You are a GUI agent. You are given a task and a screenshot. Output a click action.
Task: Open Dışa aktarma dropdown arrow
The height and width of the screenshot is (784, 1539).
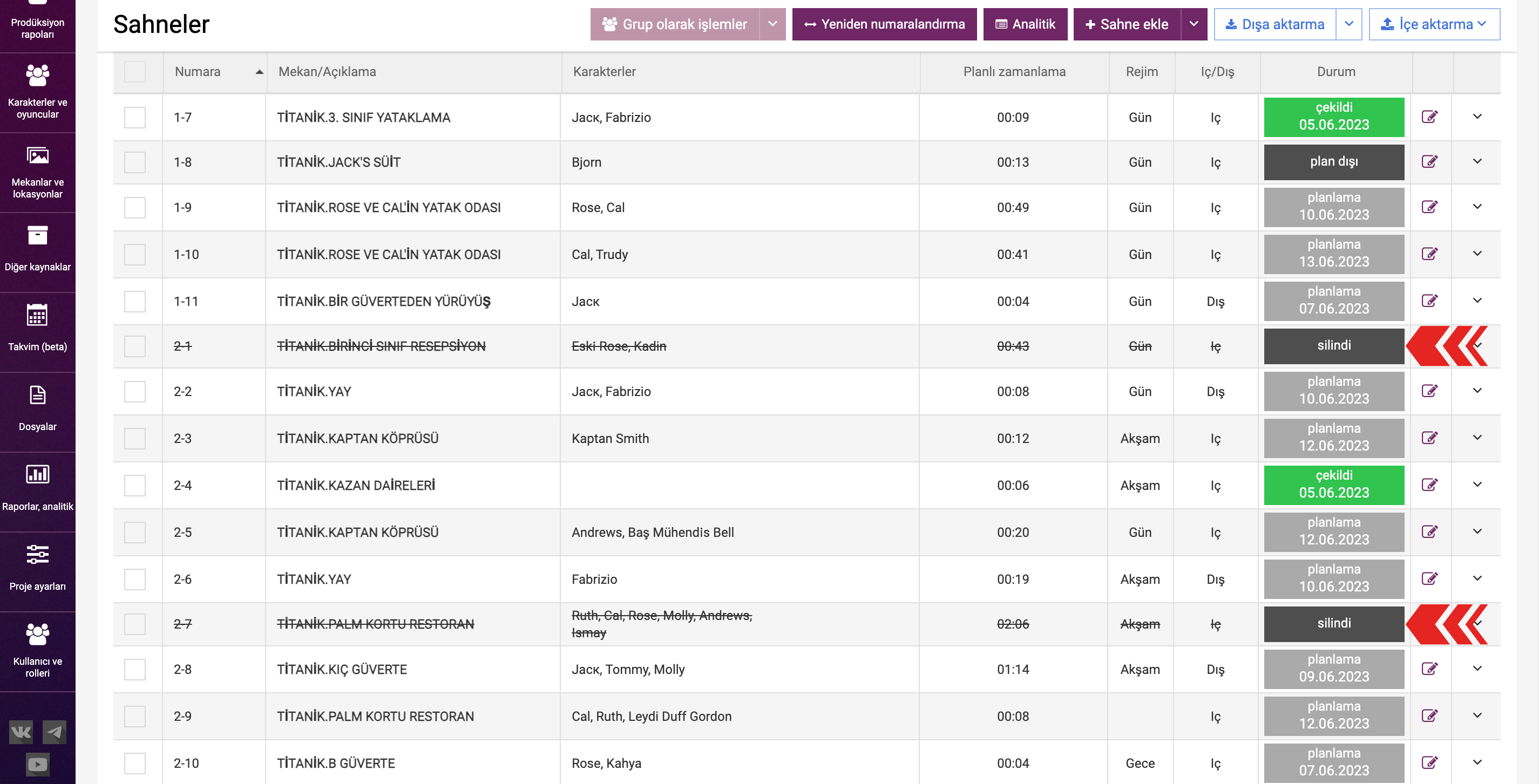(1349, 24)
